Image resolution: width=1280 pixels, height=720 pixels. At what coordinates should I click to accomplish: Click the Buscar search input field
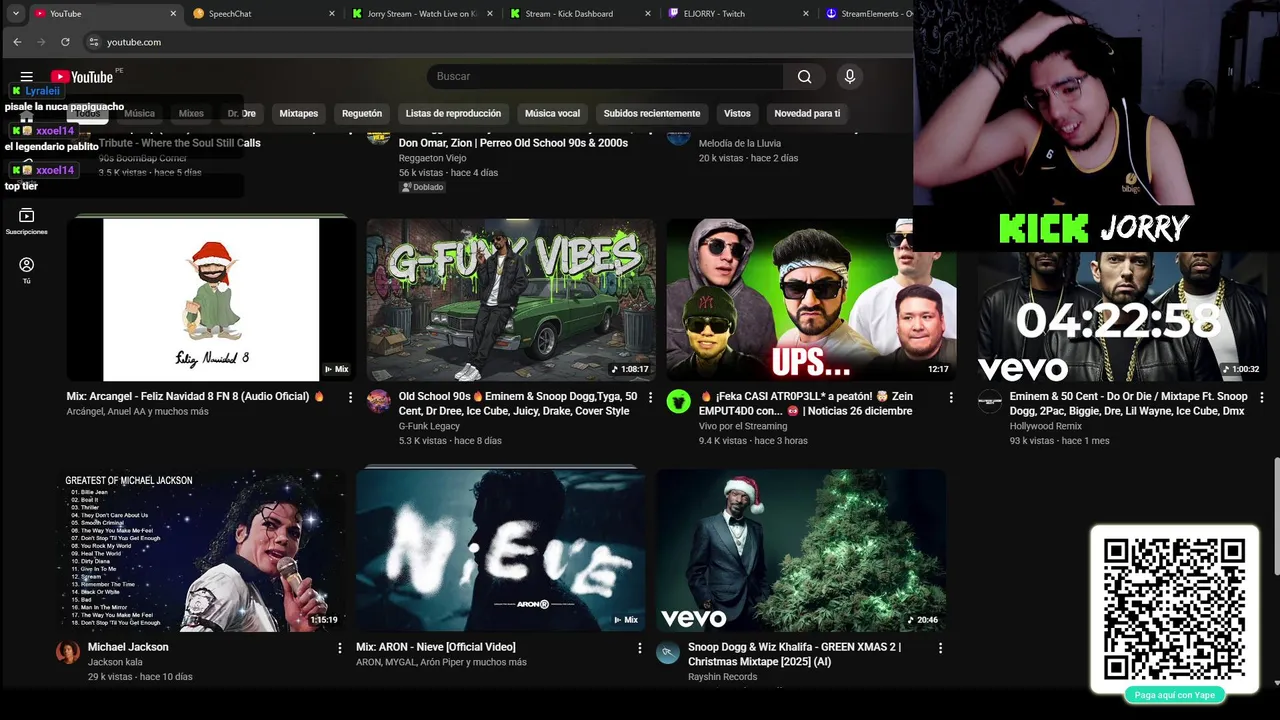[x=605, y=77]
